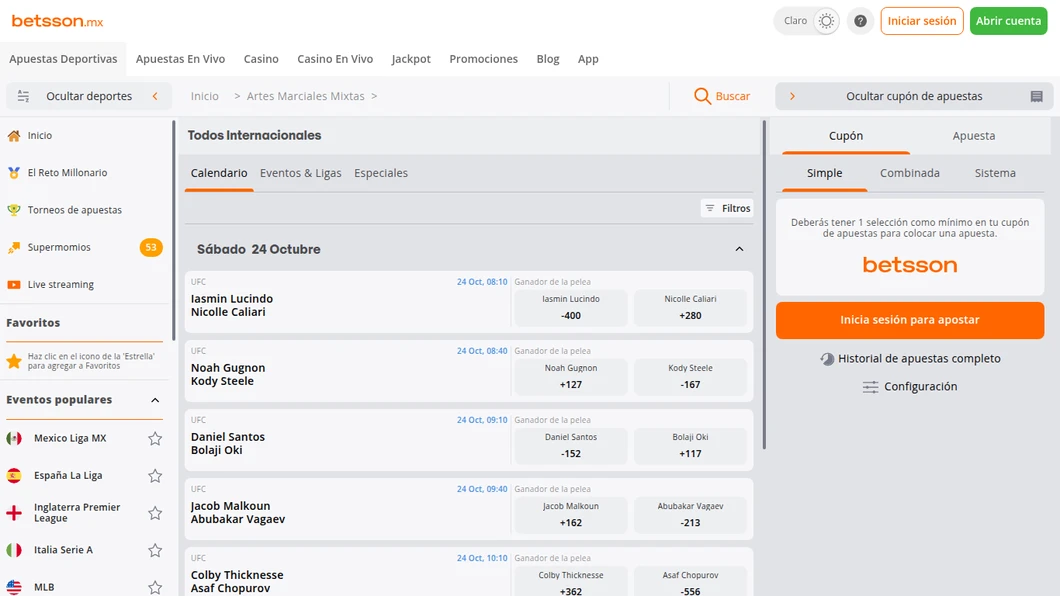Collapse sports sidebar with orange chevron
The height and width of the screenshot is (596, 1060).
(155, 96)
